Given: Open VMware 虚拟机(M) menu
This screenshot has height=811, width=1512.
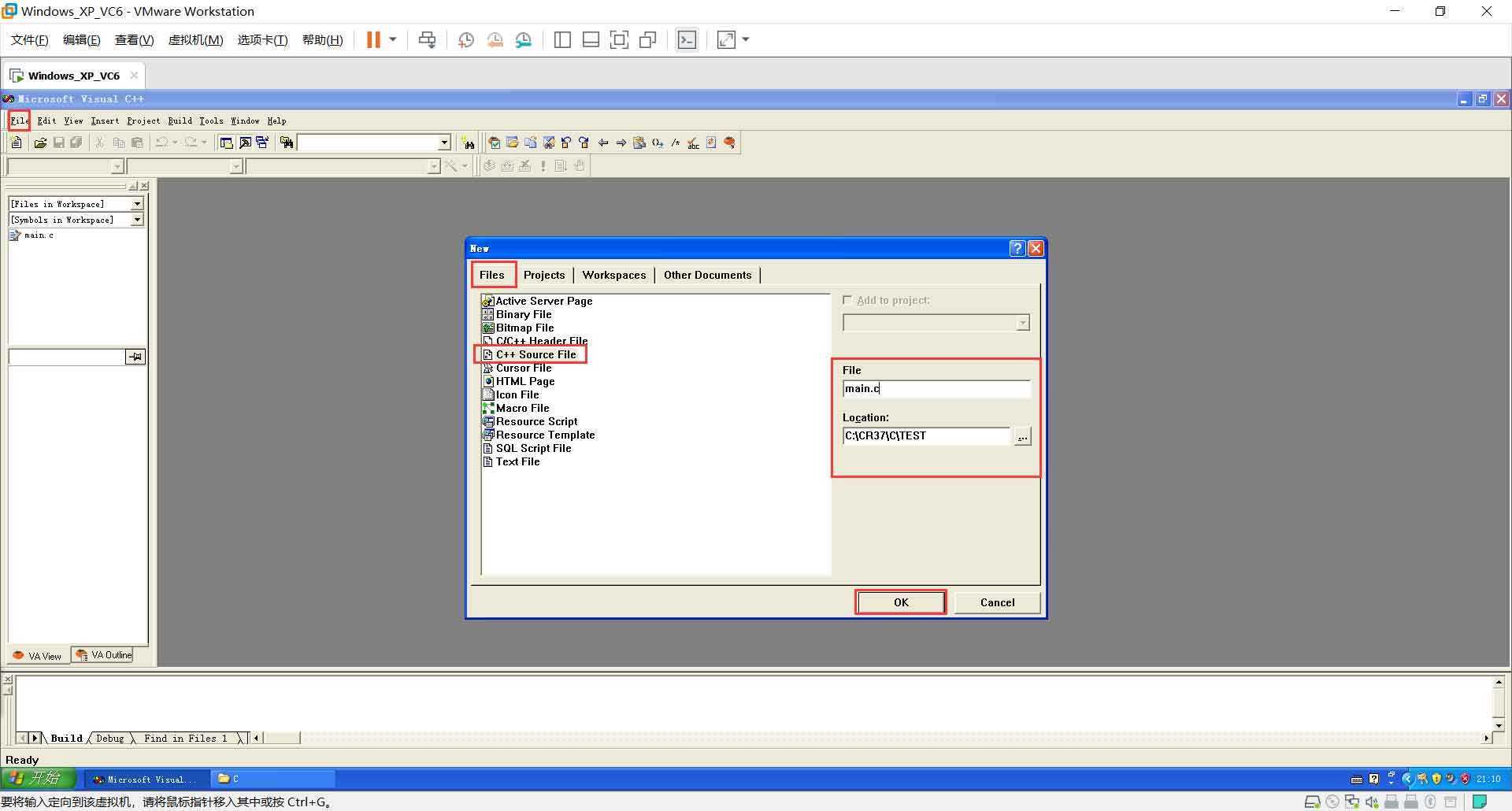Looking at the screenshot, I should (x=195, y=40).
